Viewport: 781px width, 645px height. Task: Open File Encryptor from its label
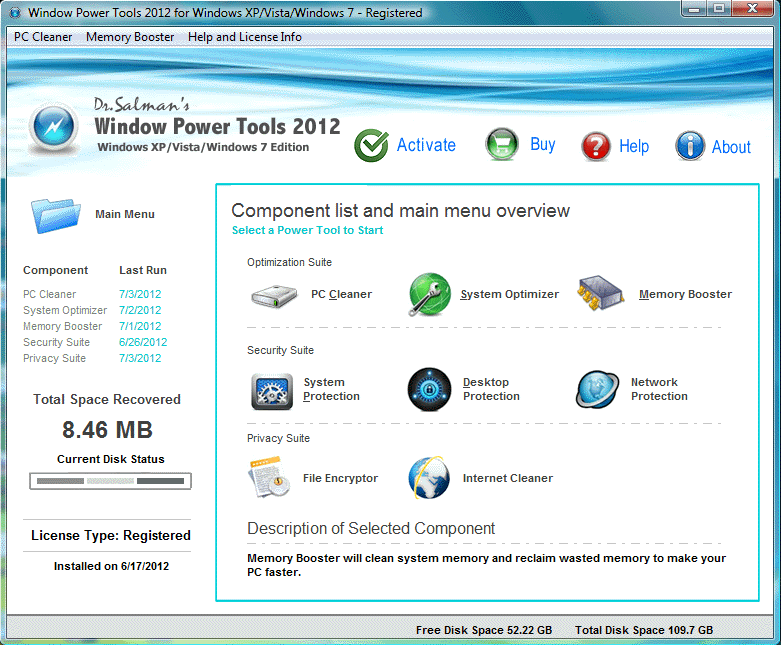point(340,478)
